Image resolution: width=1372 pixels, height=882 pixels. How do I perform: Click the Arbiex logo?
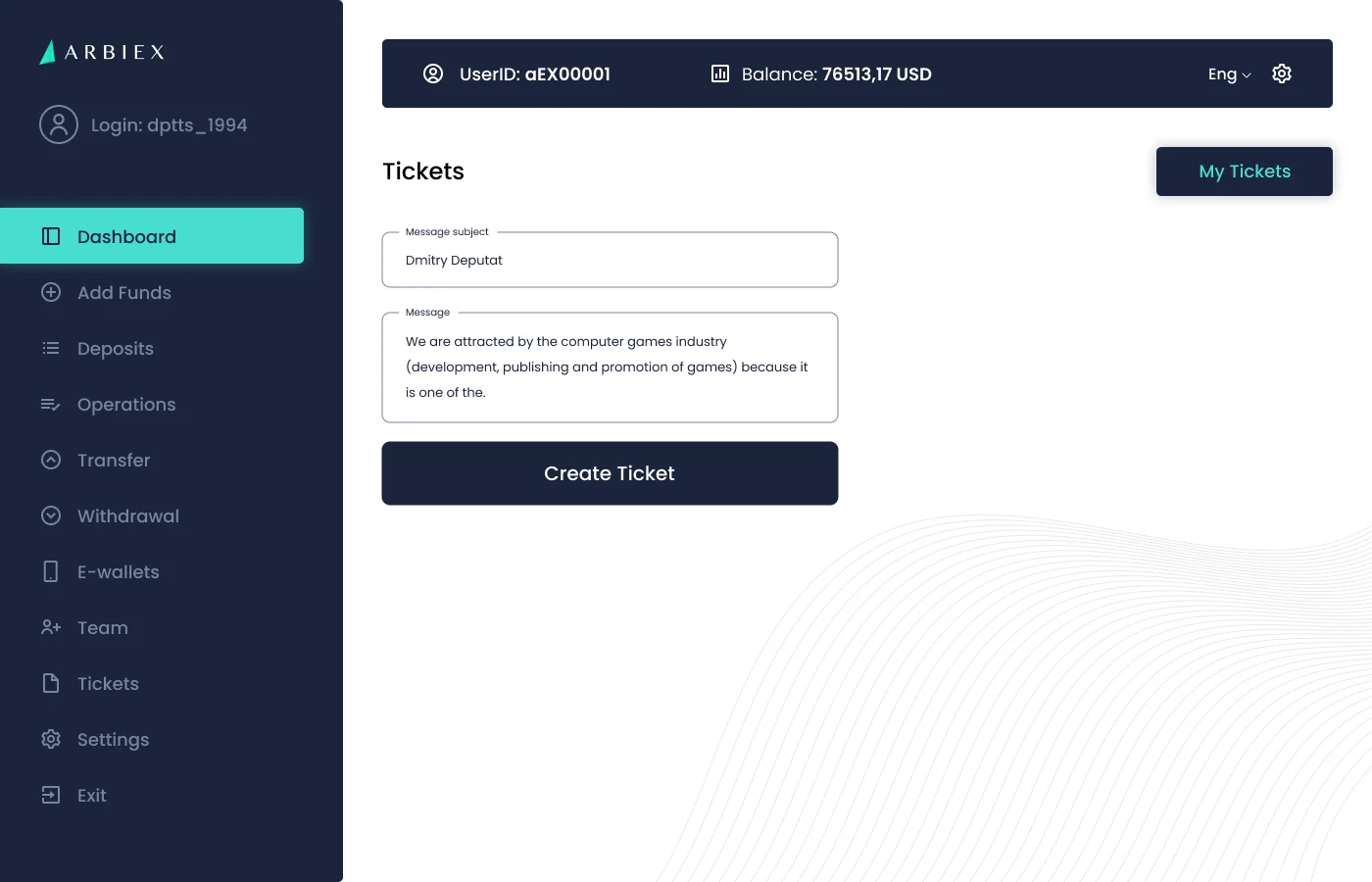pyautogui.click(x=102, y=52)
